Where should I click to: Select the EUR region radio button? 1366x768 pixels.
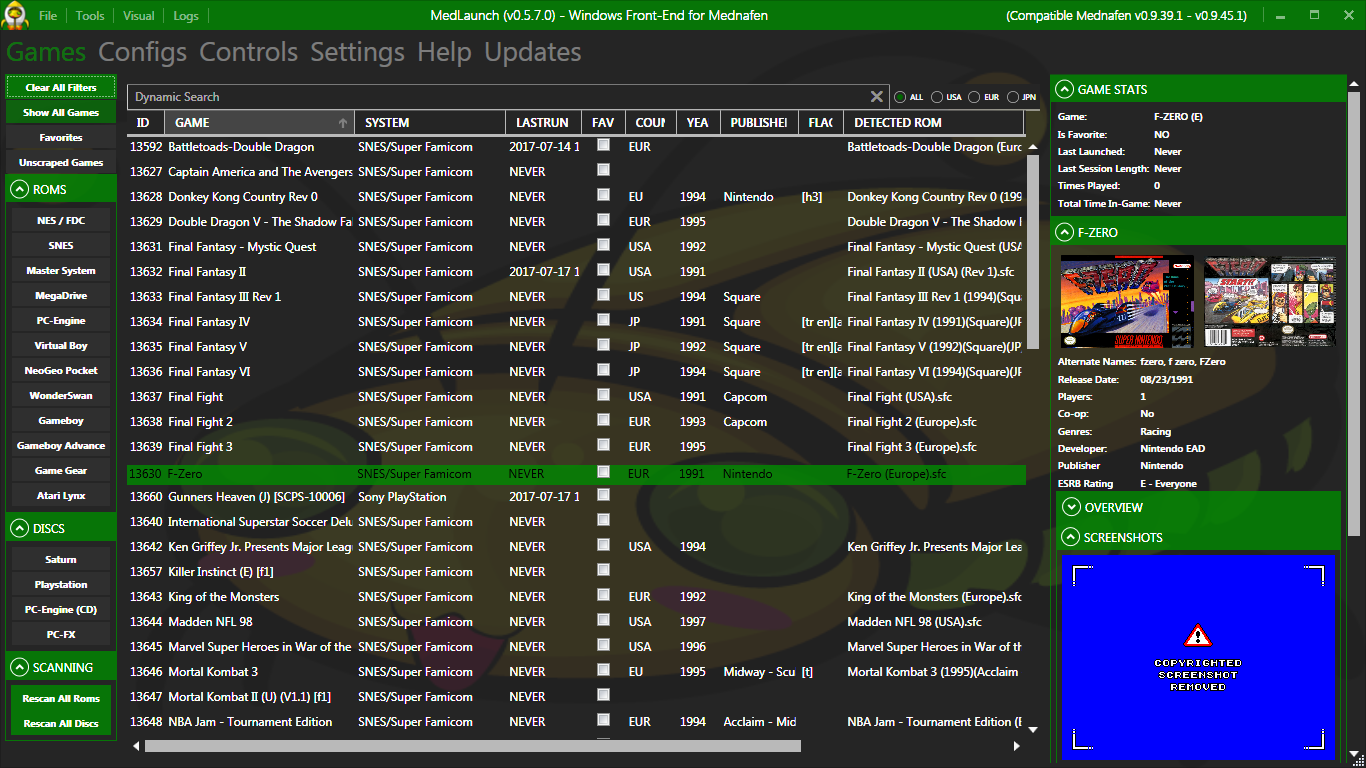click(x=974, y=97)
